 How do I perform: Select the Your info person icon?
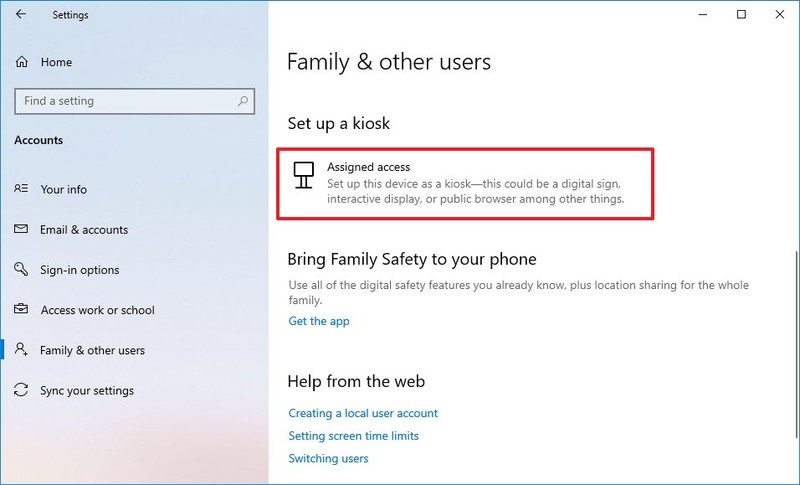tap(21, 189)
